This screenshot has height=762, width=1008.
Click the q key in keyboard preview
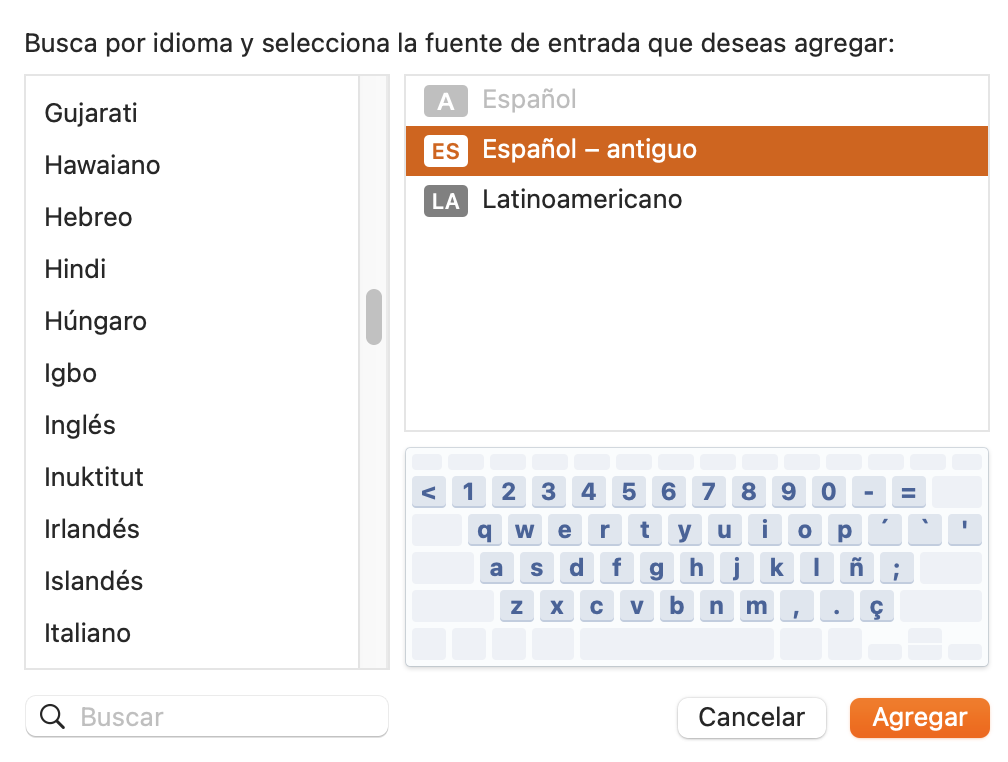coord(485,530)
